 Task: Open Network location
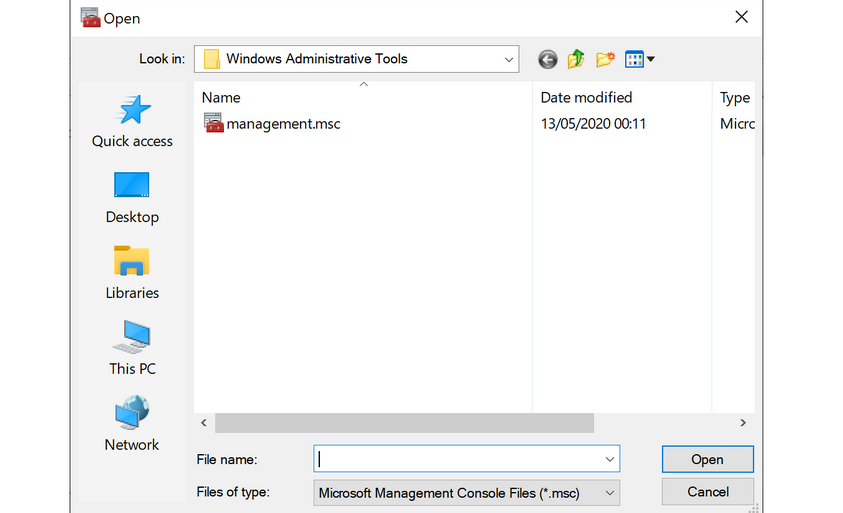(132, 424)
